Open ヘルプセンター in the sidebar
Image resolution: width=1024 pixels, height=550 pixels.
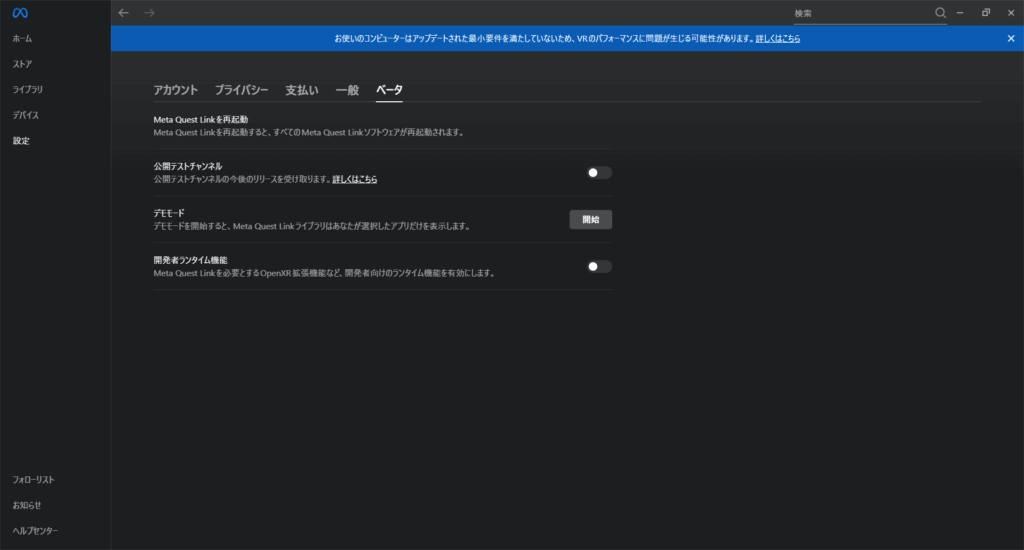point(35,530)
